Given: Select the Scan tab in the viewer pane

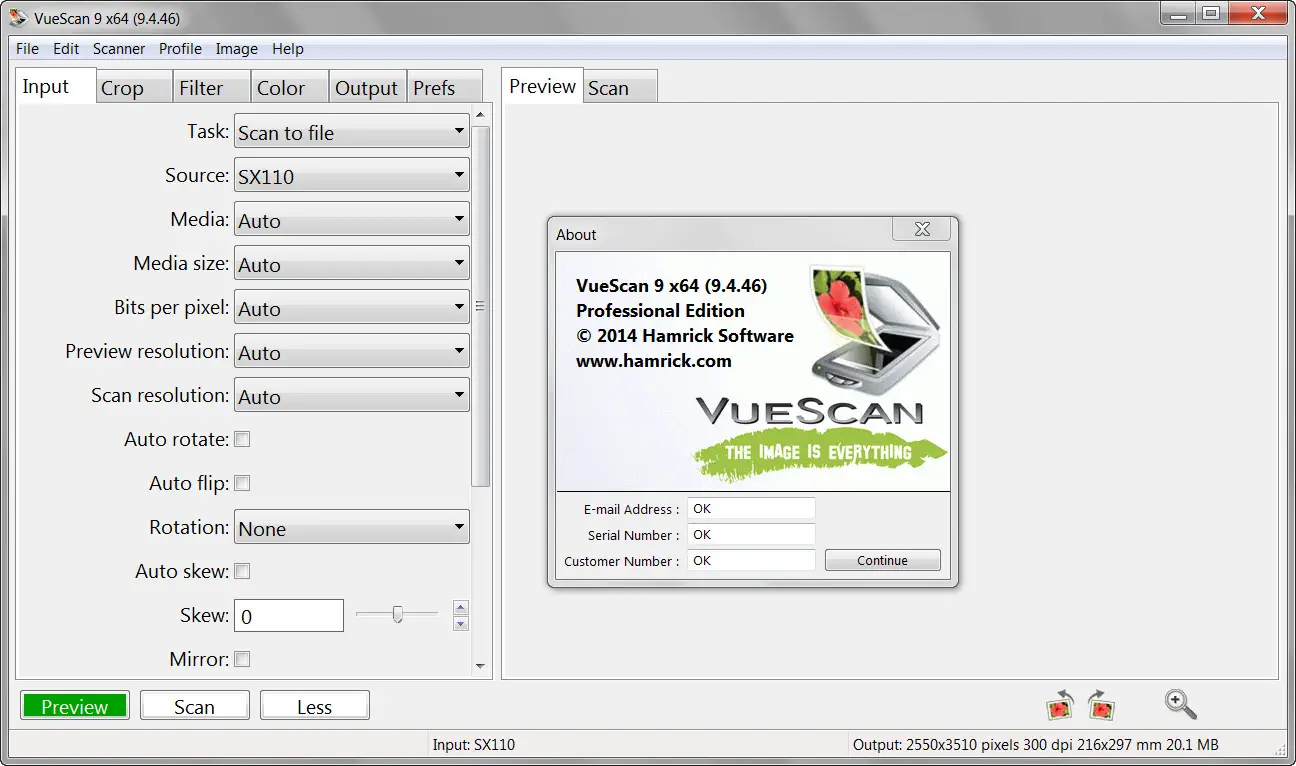Looking at the screenshot, I should pyautogui.click(x=620, y=88).
